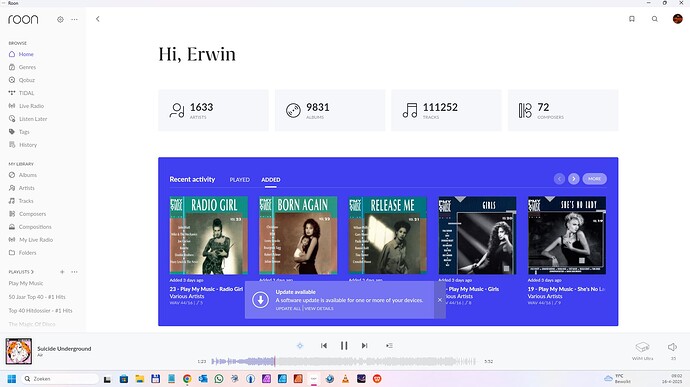Toggle Roon Radio sparkle icon

point(300,346)
